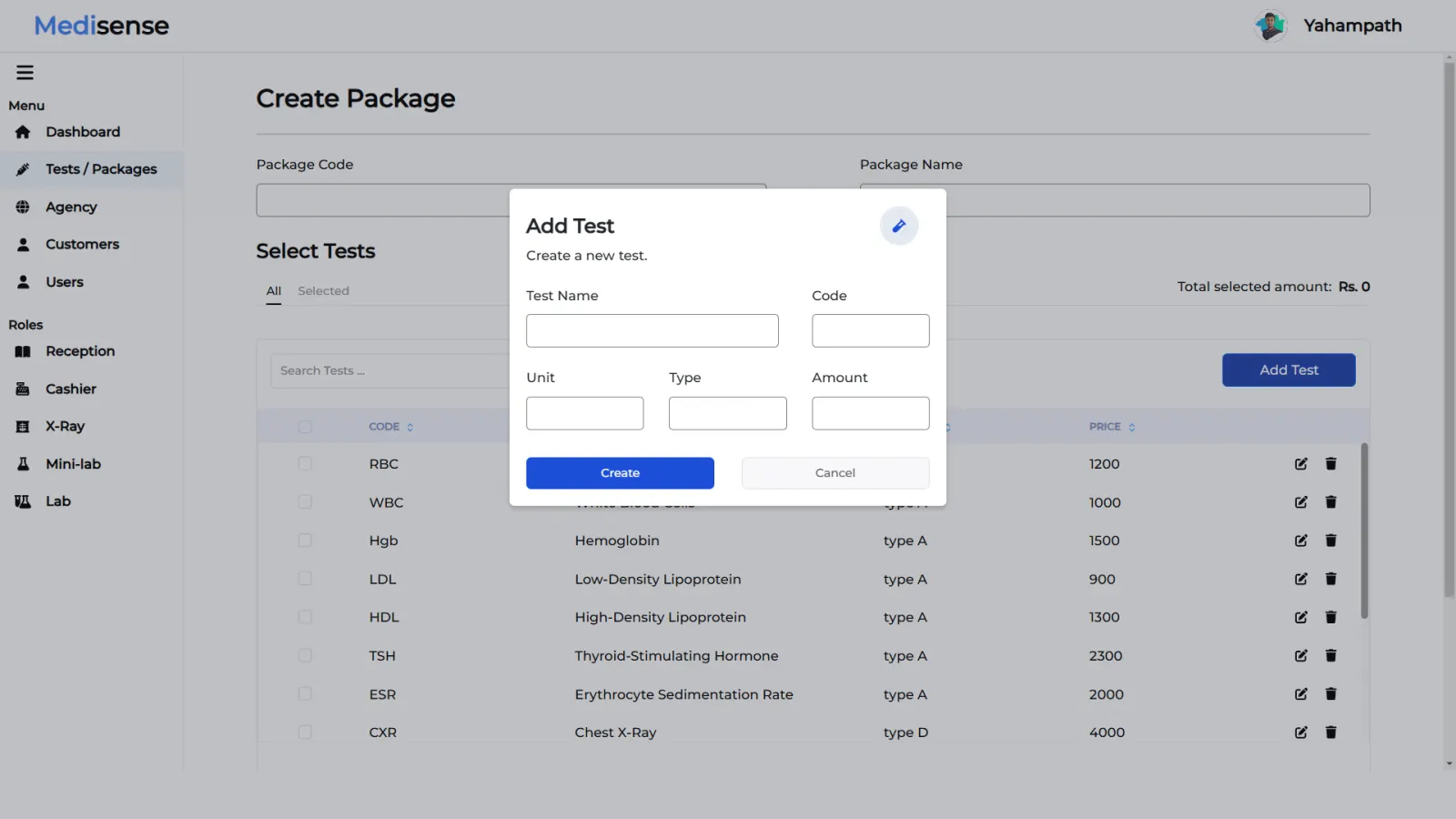Click the Code field in dialog
Viewport: 1456px width, 819px height.
coord(871,330)
